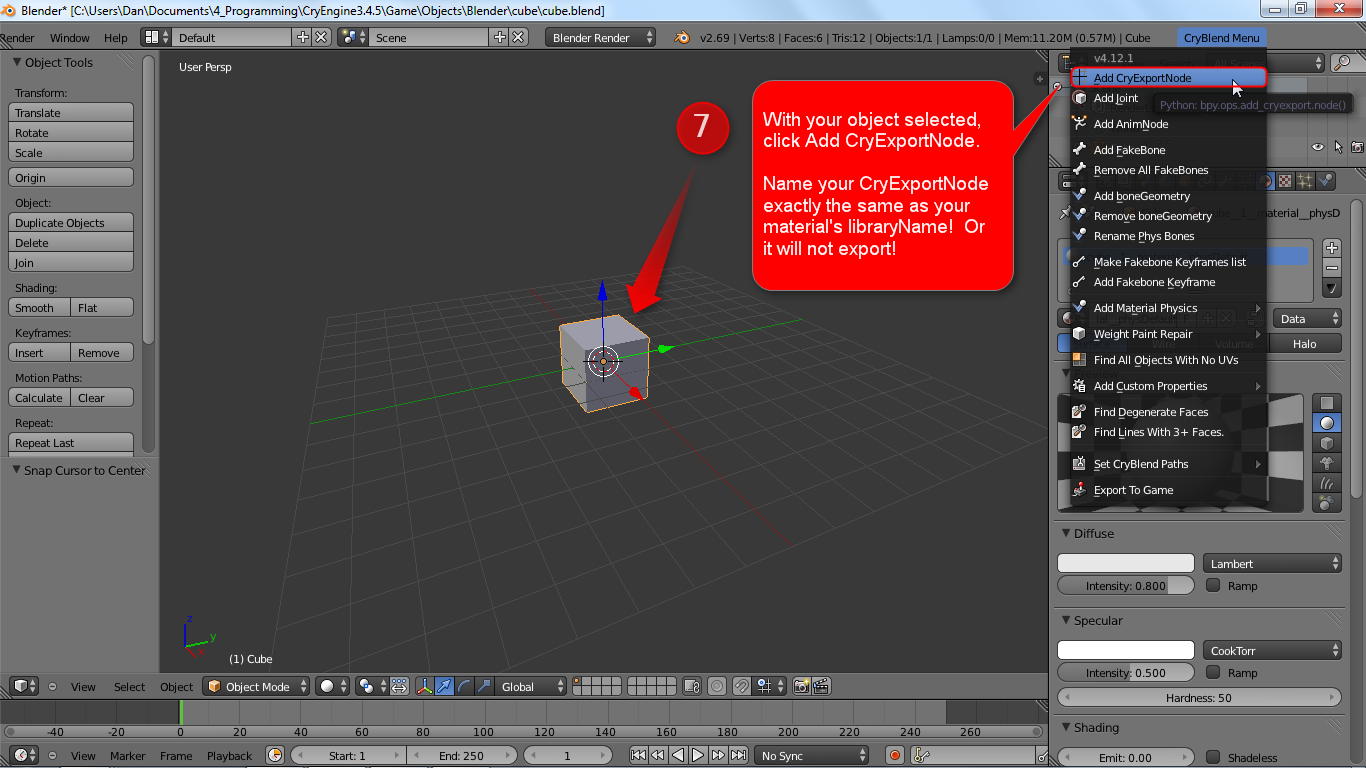Toggle object visibility eye icon
Screen dimensions: 1366x768
click(1318, 147)
